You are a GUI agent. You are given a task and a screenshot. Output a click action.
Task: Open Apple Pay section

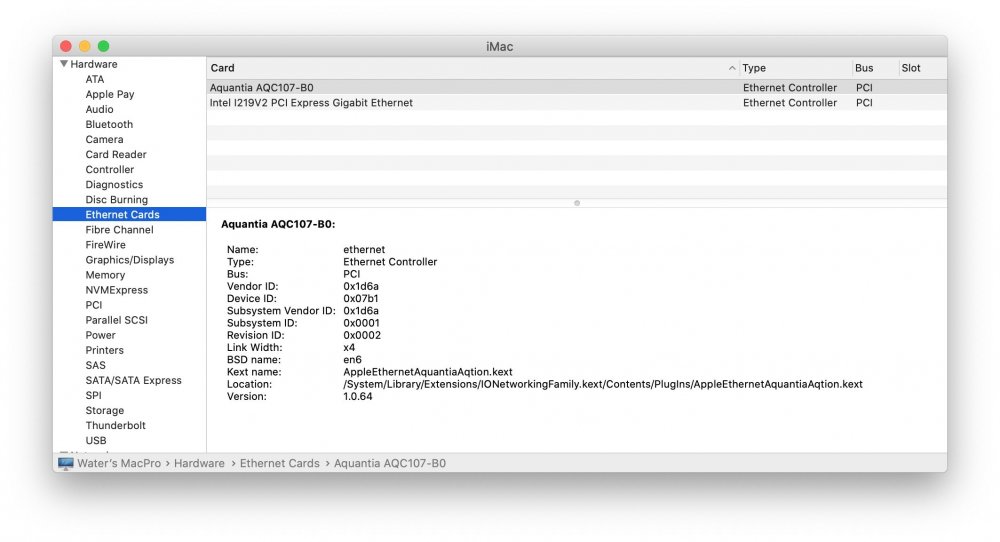[110, 94]
